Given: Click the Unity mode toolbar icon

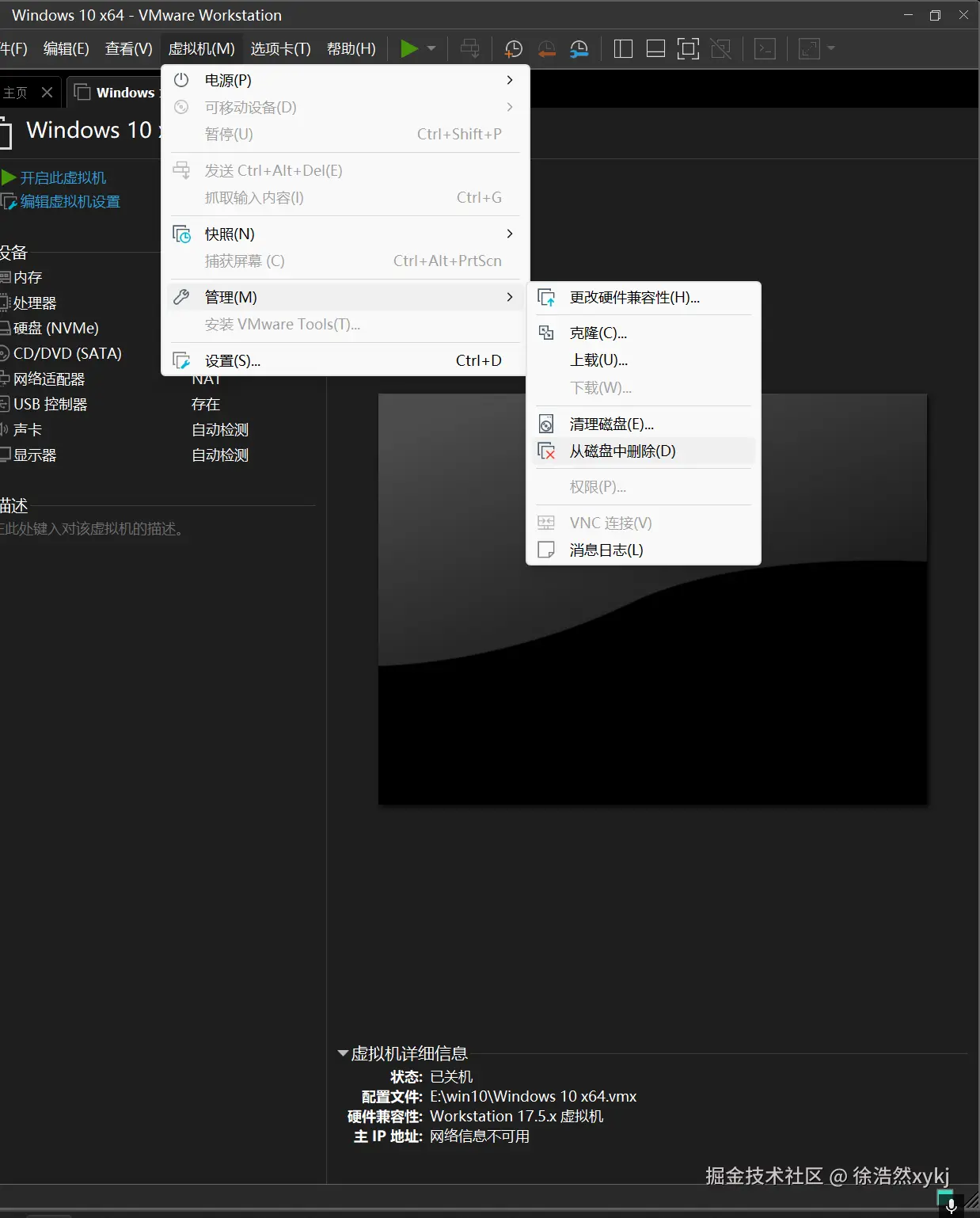Looking at the screenshot, I should coord(720,49).
